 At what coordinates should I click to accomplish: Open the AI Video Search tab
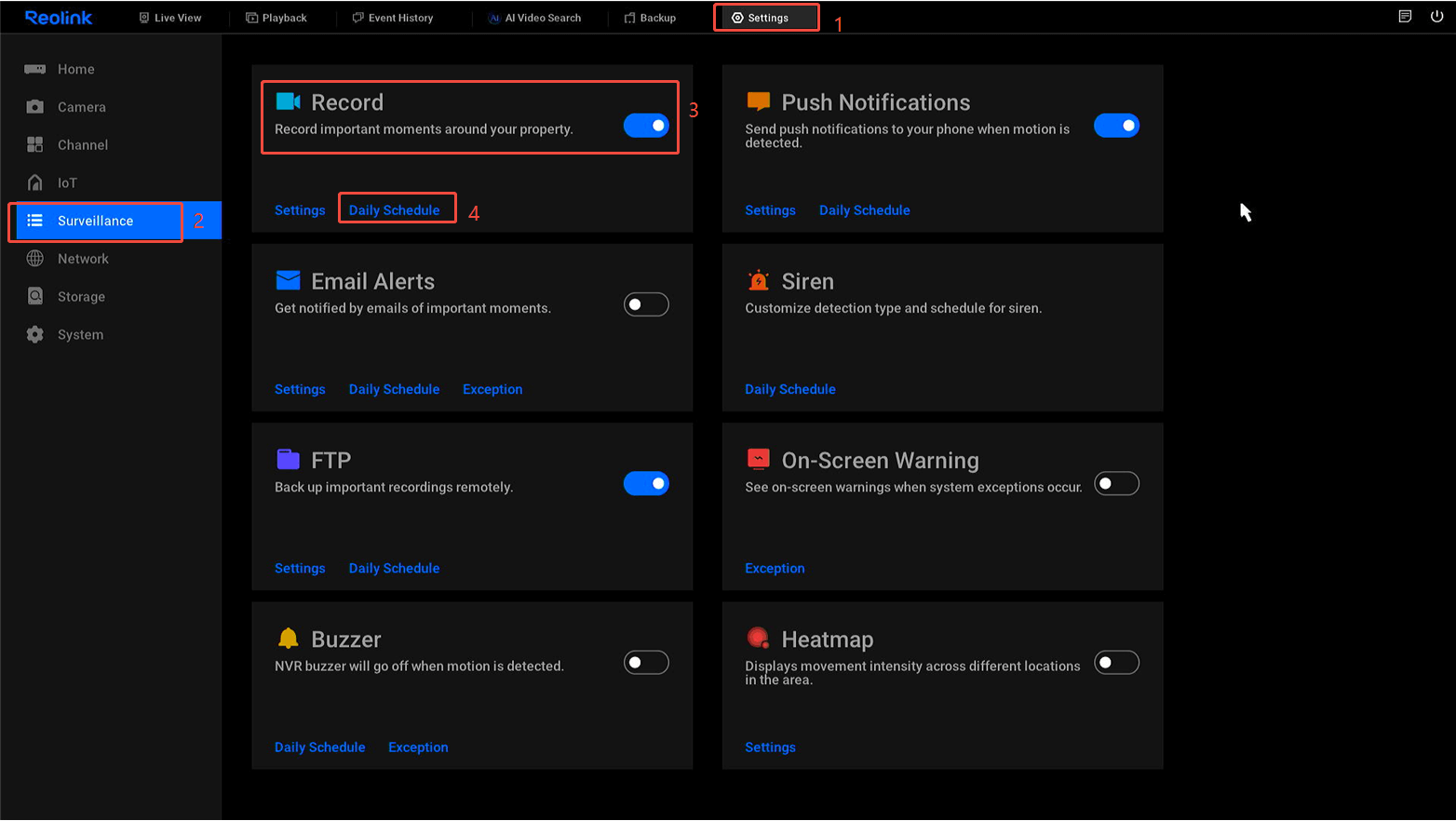(x=535, y=18)
